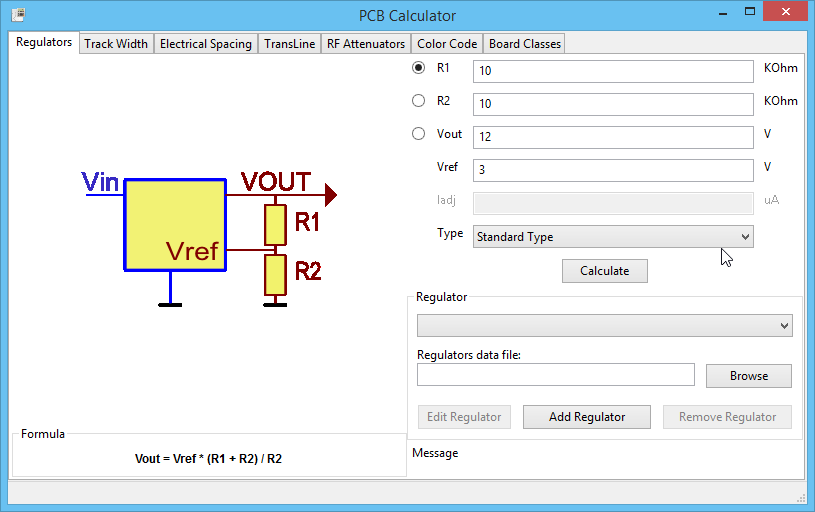
Task: Click the Browse button
Action: tap(748, 376)
